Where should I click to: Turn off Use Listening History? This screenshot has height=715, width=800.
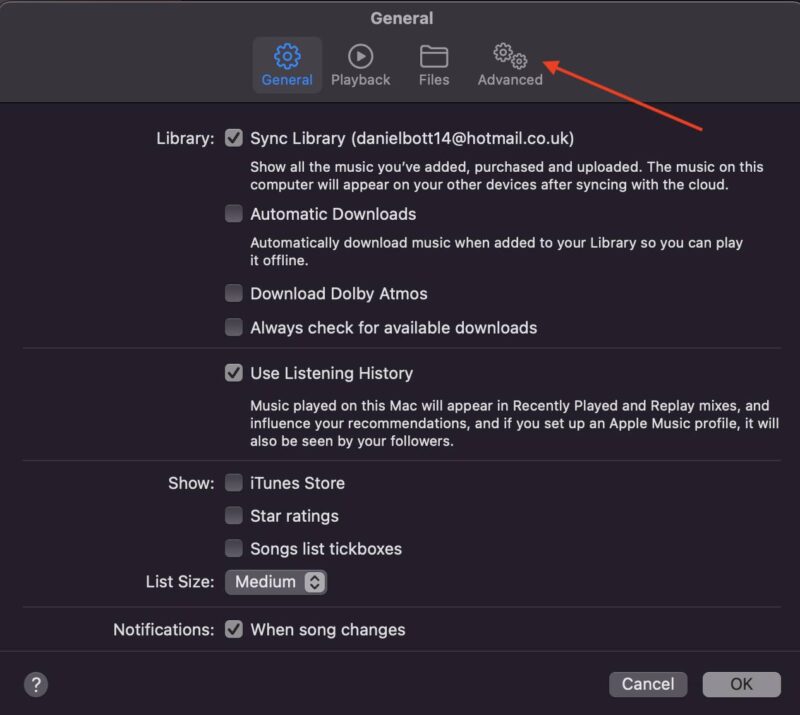(234, 373)
